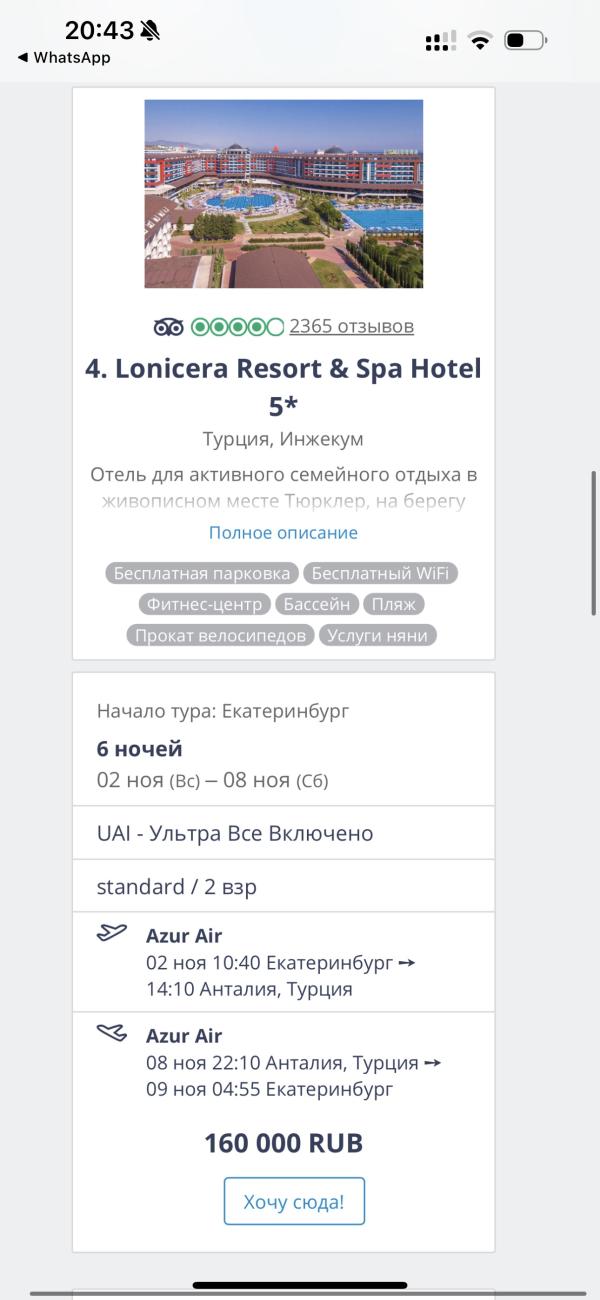Tap the silent mode bell icon
Image resolution: width=600 pixels, height=1300 pixels.
click(x=150, y=31)
